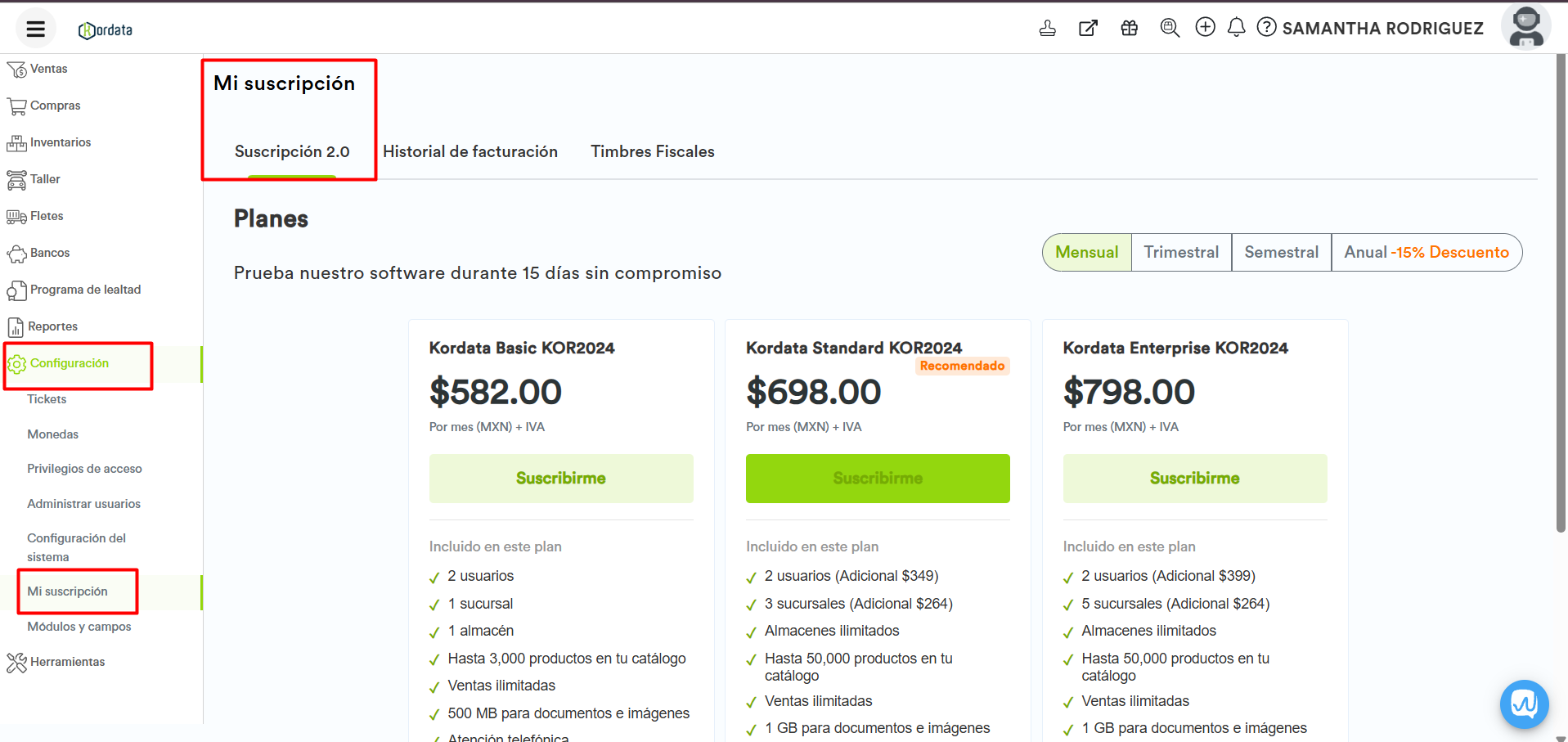Viewport: 1568px width, 742px height.
Task: Go to Privilegios de acceso
Action: (x=84, y=469)
